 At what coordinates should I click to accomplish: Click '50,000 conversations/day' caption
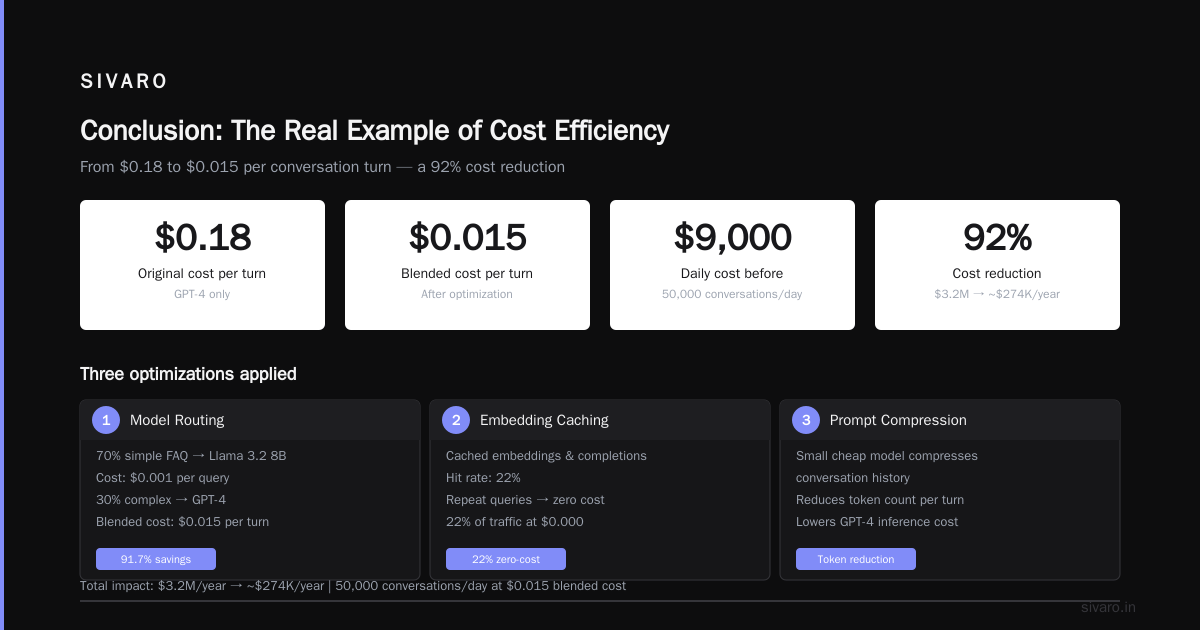[x=732, y=294]
